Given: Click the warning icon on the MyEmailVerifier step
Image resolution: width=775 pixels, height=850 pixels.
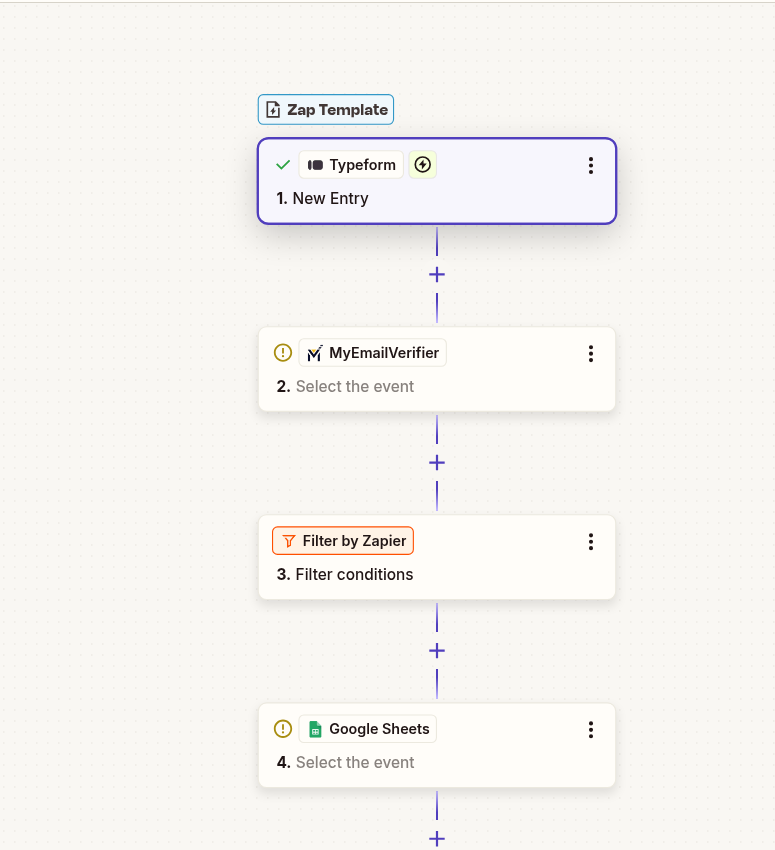Looking at the screenshot, I should coord(282,352).
